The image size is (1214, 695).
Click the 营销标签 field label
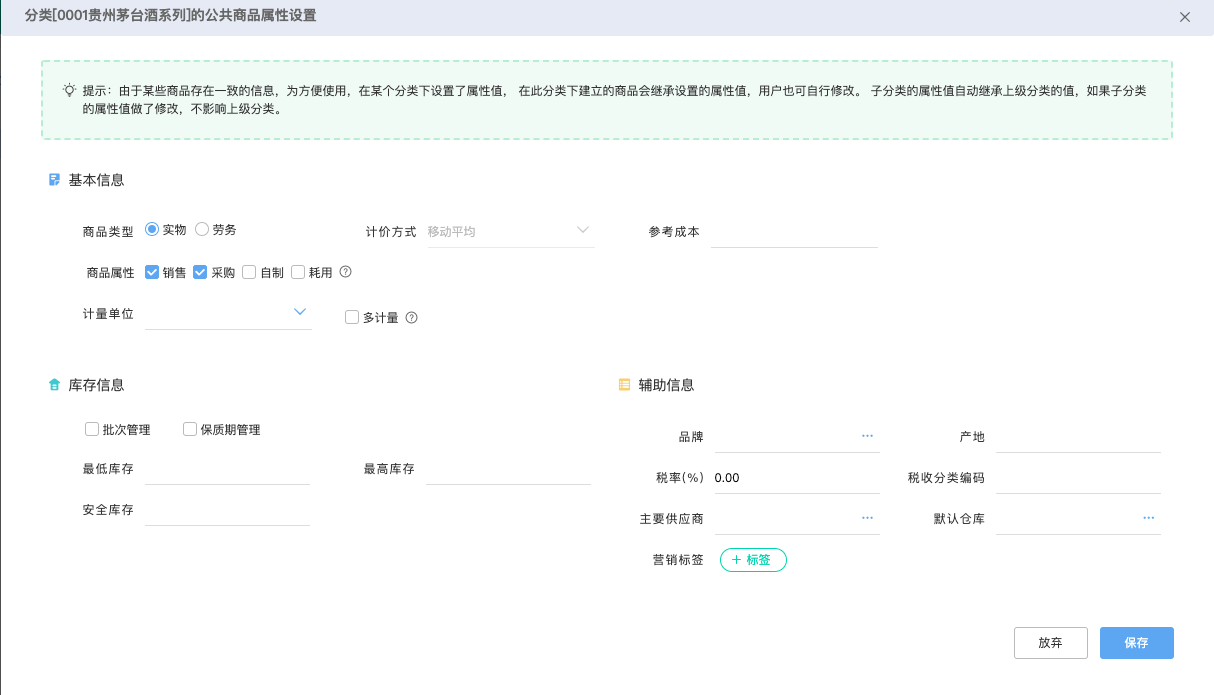[x=678, y=560]
